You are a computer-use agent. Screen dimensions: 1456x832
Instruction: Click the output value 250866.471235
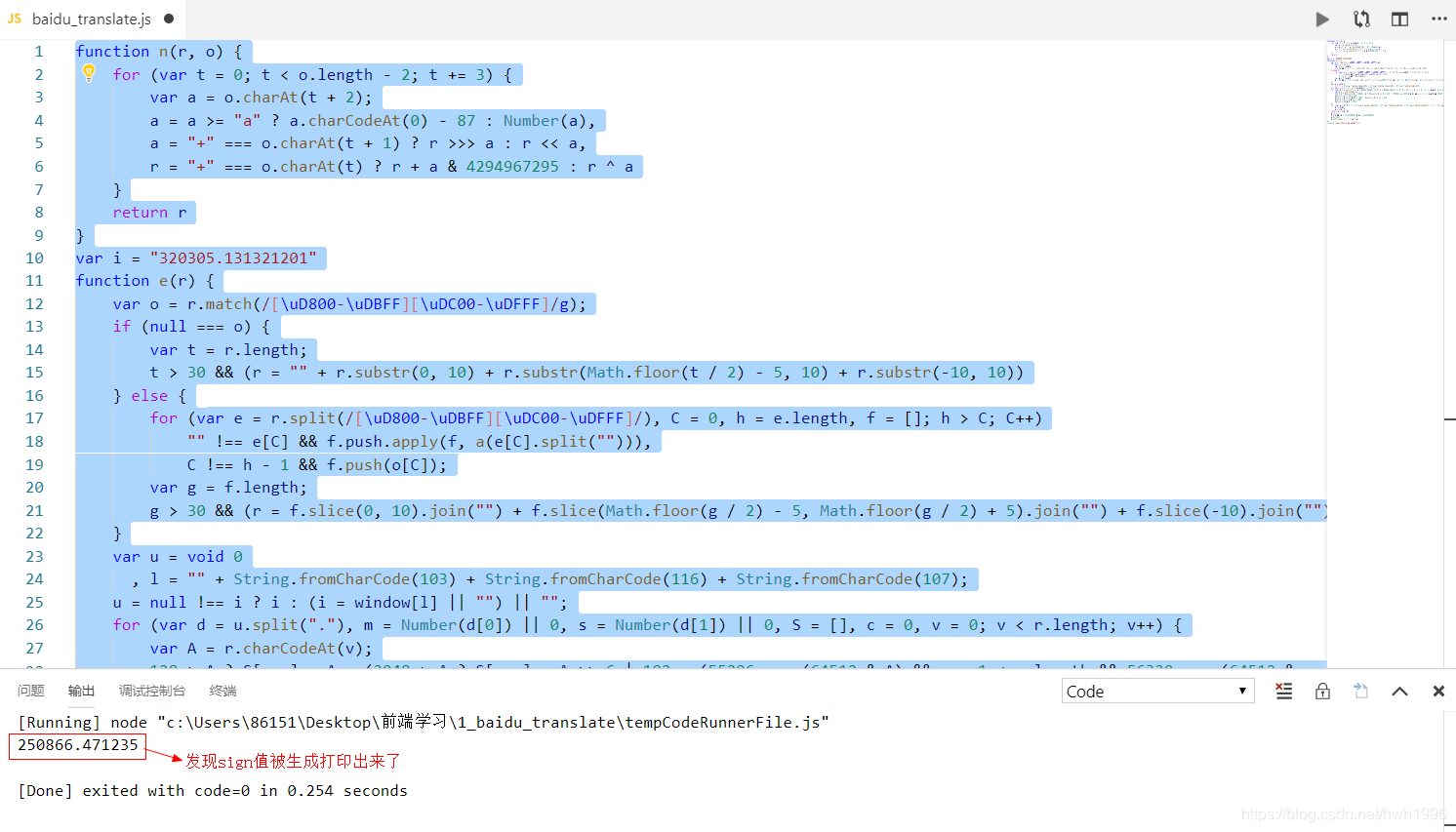[x=78, y=745]
